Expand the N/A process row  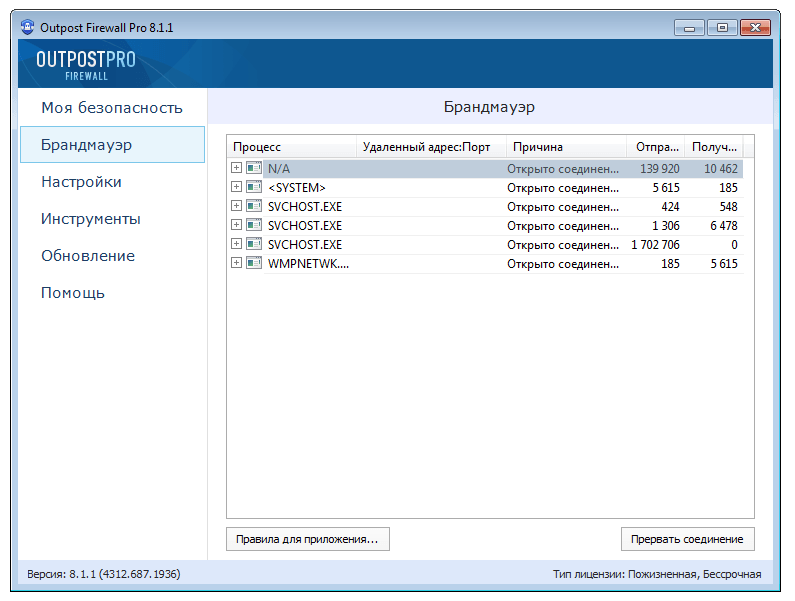coord(236,168)
